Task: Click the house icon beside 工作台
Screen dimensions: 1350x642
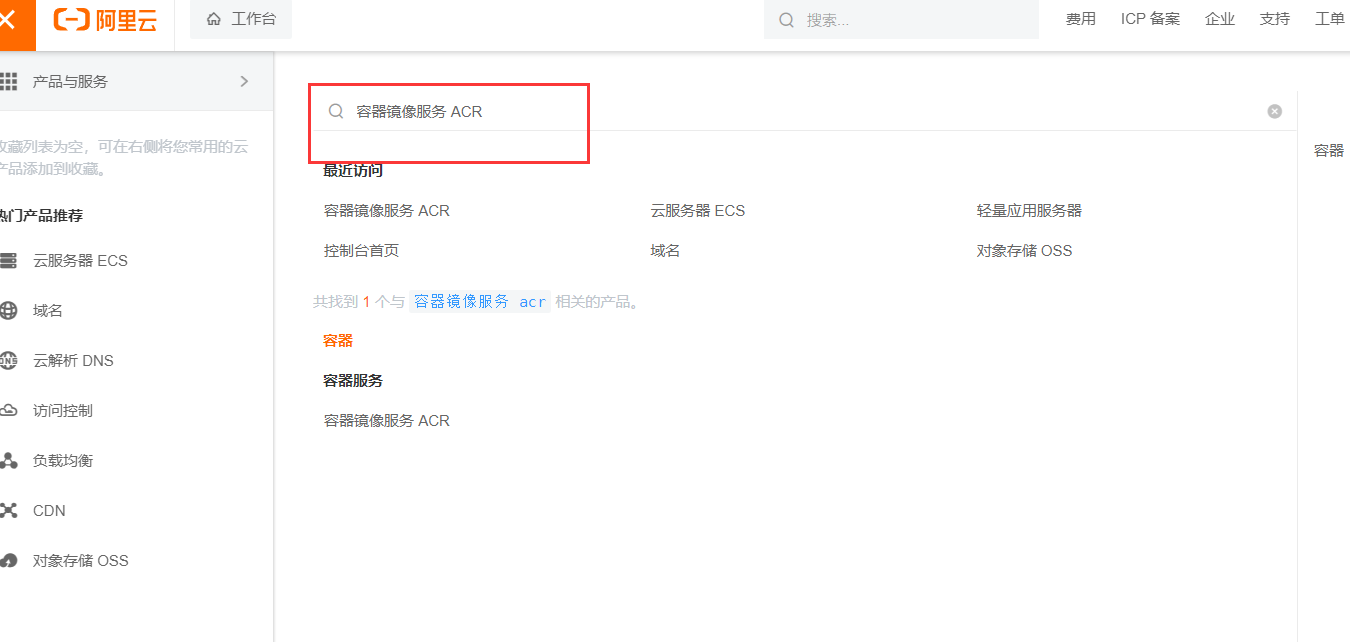Action: 213,19
